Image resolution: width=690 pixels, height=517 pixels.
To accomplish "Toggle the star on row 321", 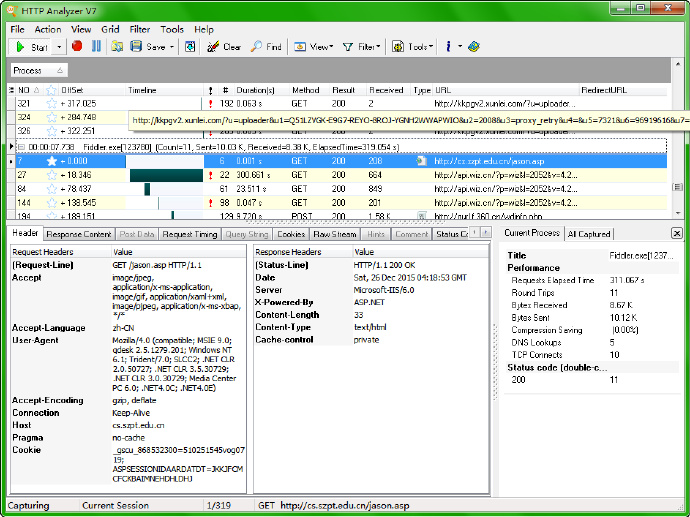I will 52,104.
